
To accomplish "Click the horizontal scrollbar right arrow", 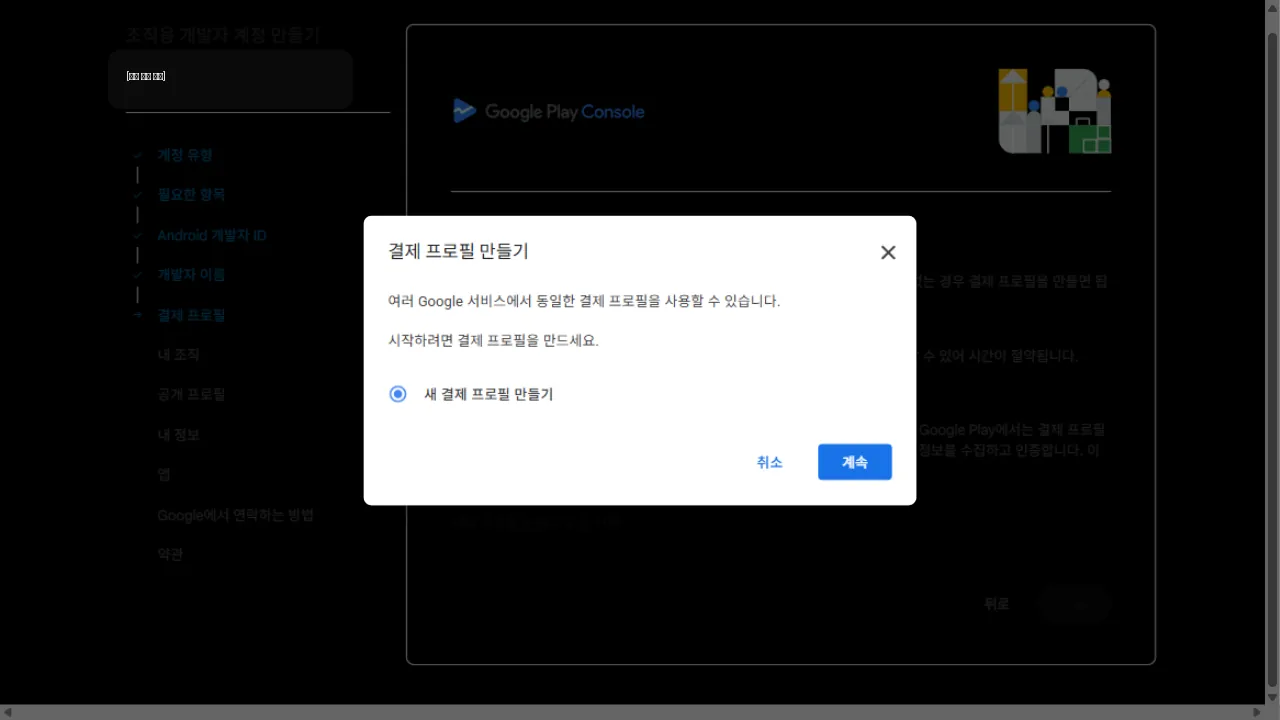I will [1257, 712].
